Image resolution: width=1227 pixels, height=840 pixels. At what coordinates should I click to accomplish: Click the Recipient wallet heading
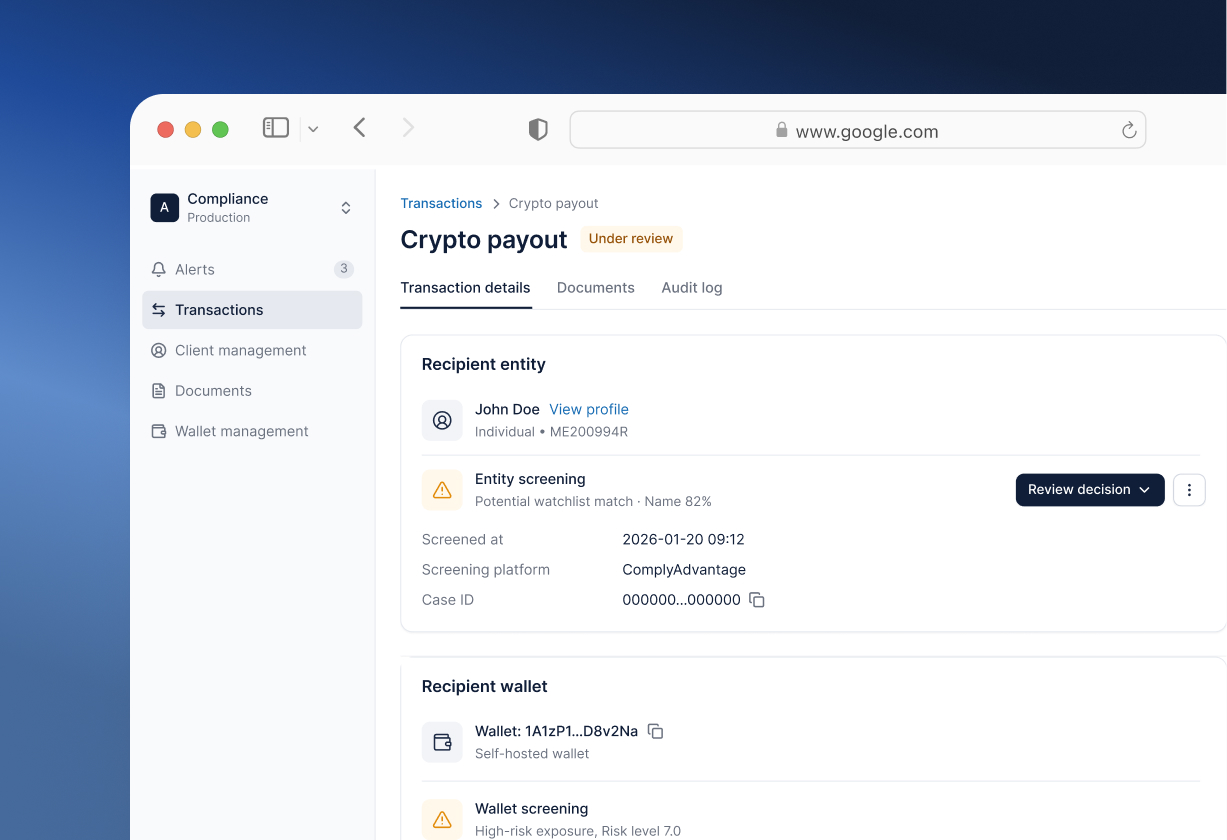click(x=485, y=686)
